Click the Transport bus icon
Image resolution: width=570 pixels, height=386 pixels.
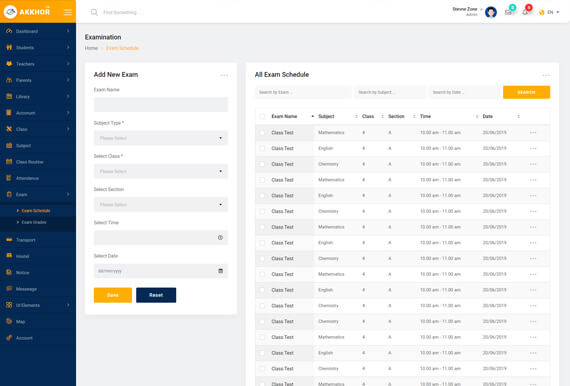(9, 240)
